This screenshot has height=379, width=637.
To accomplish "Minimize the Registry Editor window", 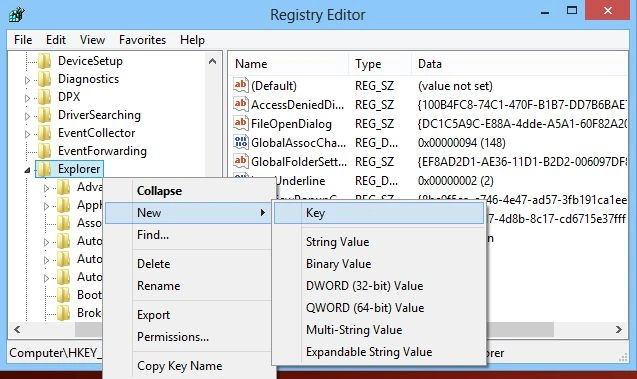I will [545, 12].
